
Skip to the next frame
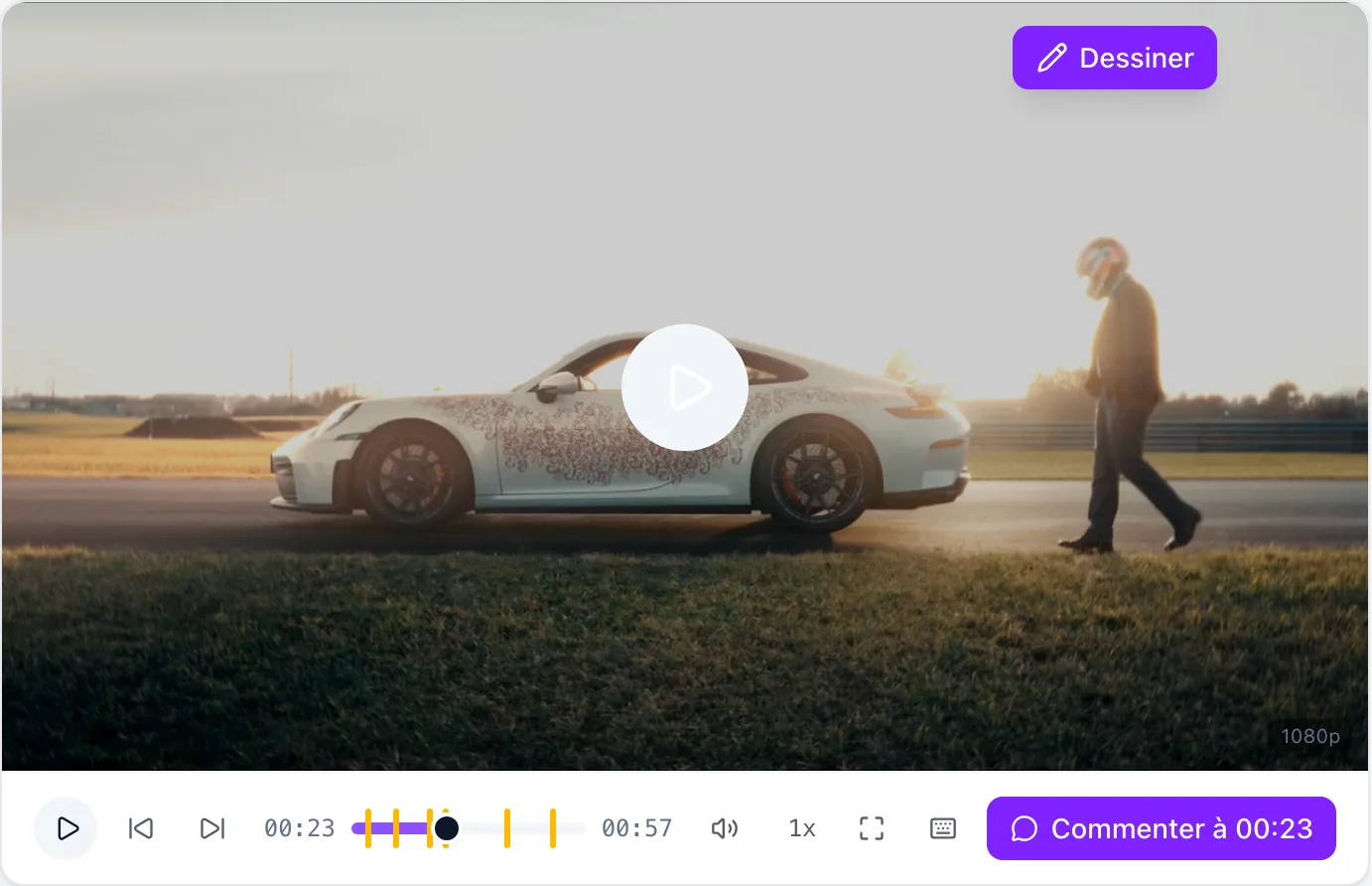click(212, 828)
